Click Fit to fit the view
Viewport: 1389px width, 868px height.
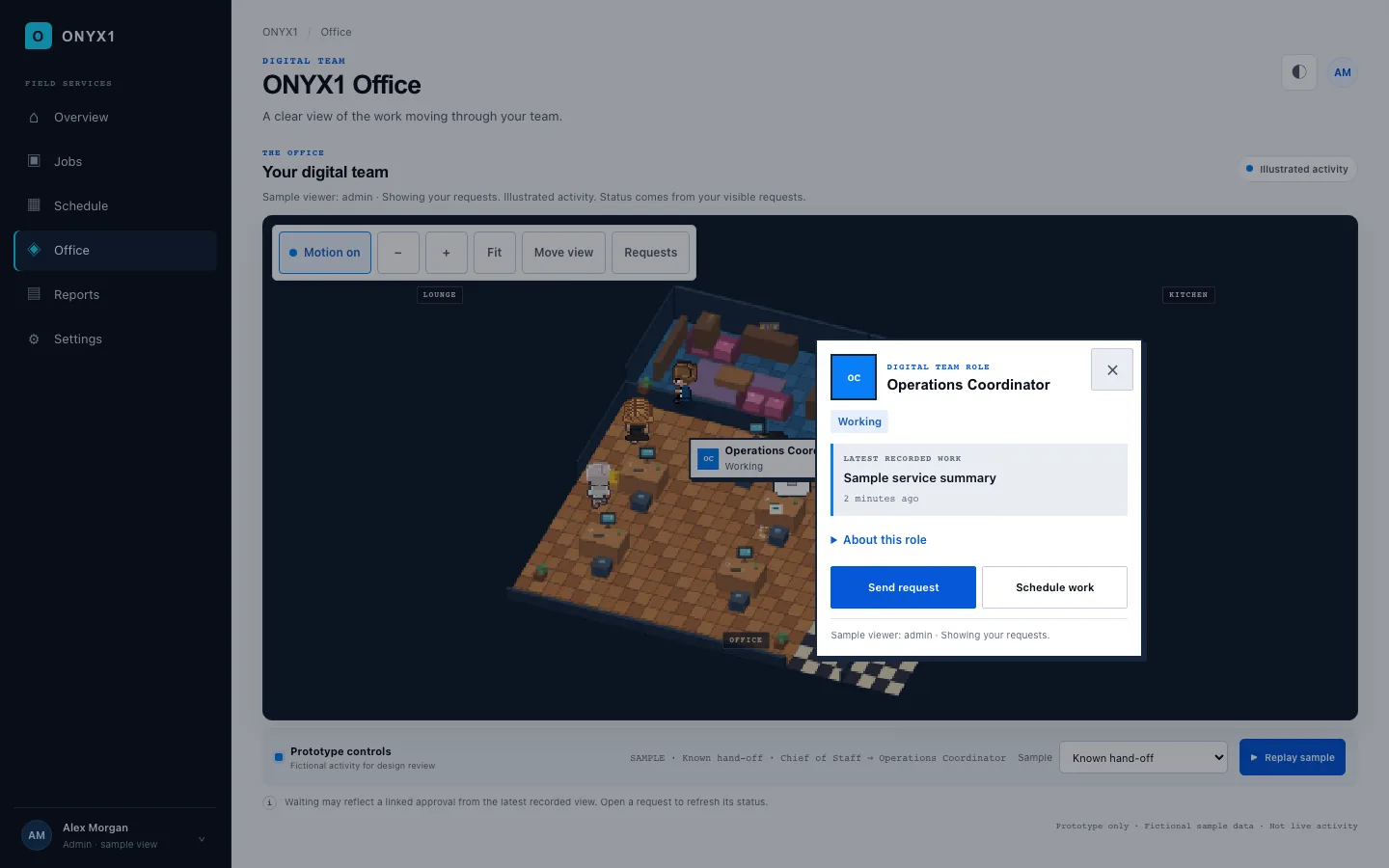495,253
